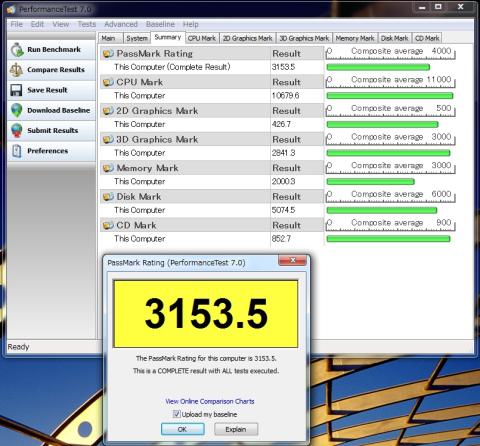The image size is (480, 446).
Task: Switch to the CD Mark tab
Action: click(x=427, y=38)
